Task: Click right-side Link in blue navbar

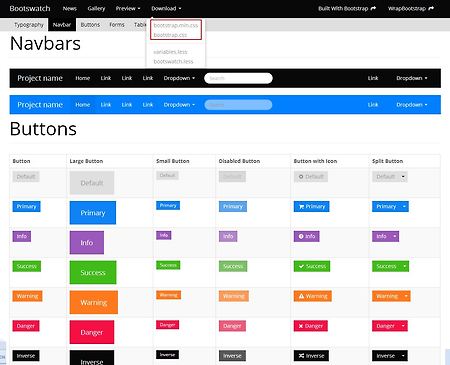Action: [373, 105]
